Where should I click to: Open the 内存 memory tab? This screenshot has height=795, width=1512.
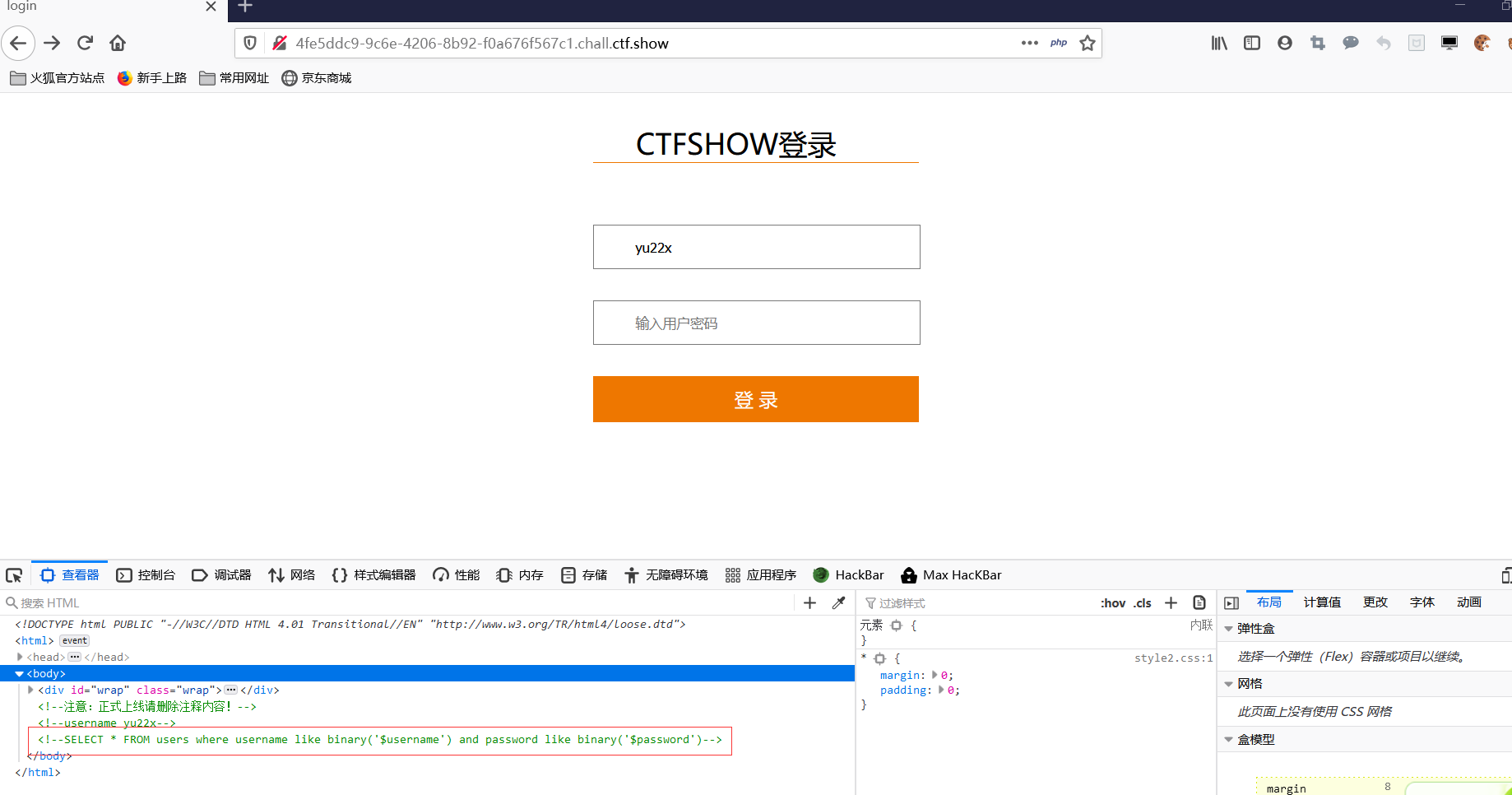(x=520, y=575)
